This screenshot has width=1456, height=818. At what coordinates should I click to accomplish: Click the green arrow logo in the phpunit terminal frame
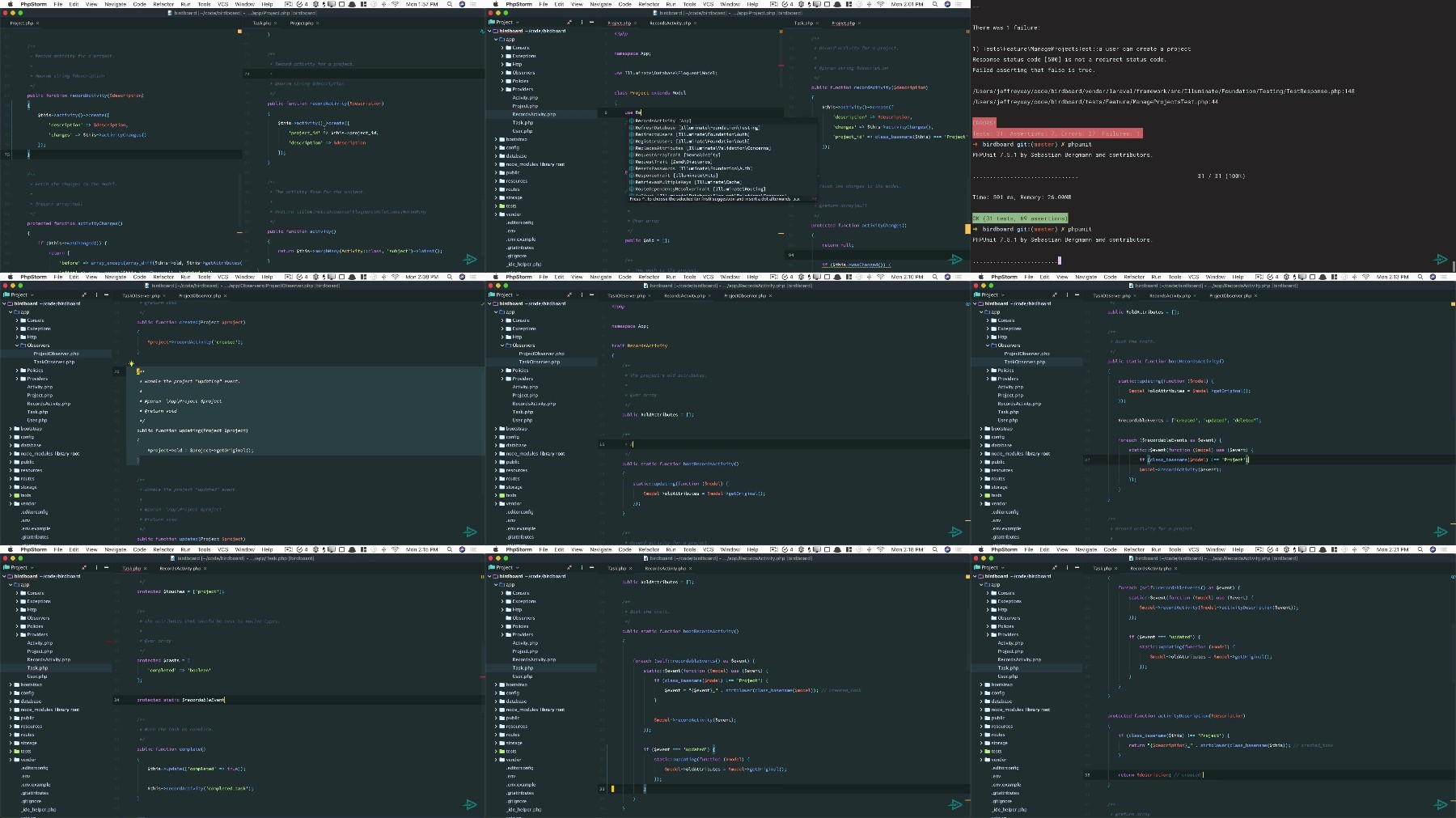click(1441, 259)
